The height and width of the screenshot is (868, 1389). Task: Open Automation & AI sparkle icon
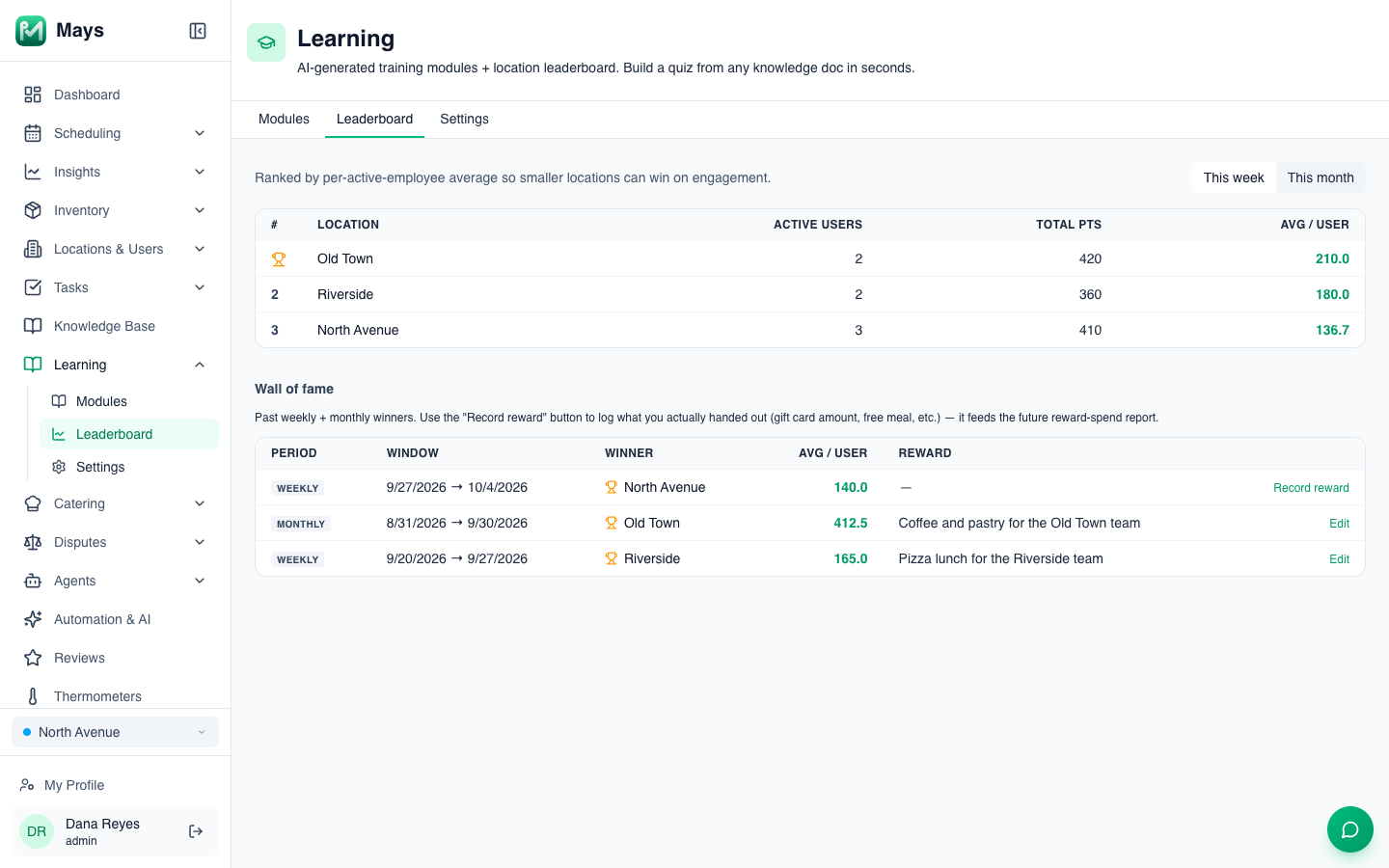[33, 619]
